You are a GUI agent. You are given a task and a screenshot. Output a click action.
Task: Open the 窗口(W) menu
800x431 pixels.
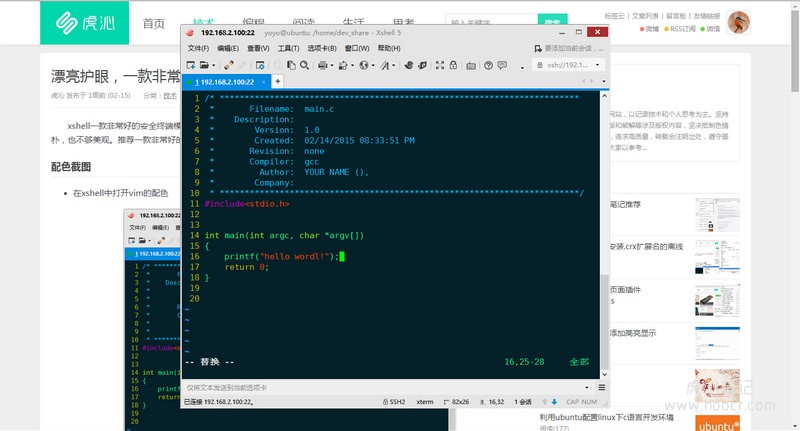[357, 48]
